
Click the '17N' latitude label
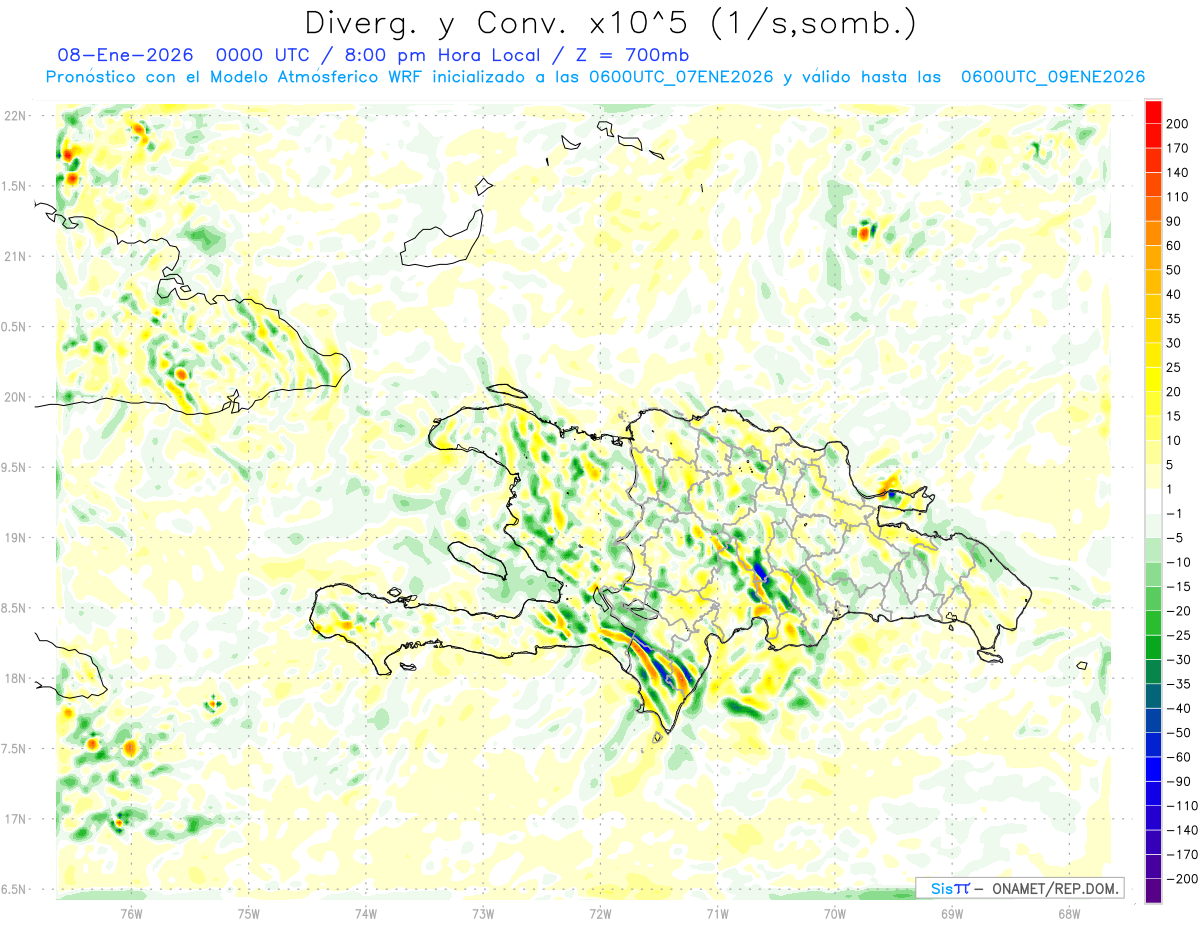[14, 819]
